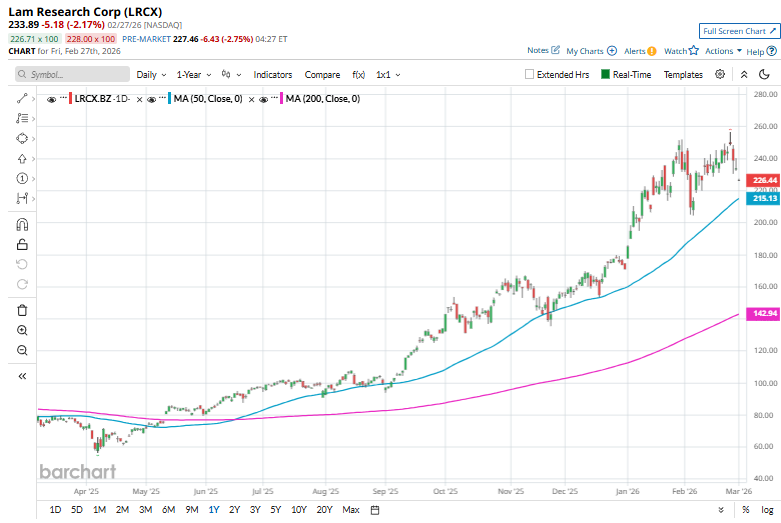Toggle the magnet snap mode icon
Screen dimensions: 781x523
pos(22,224)
